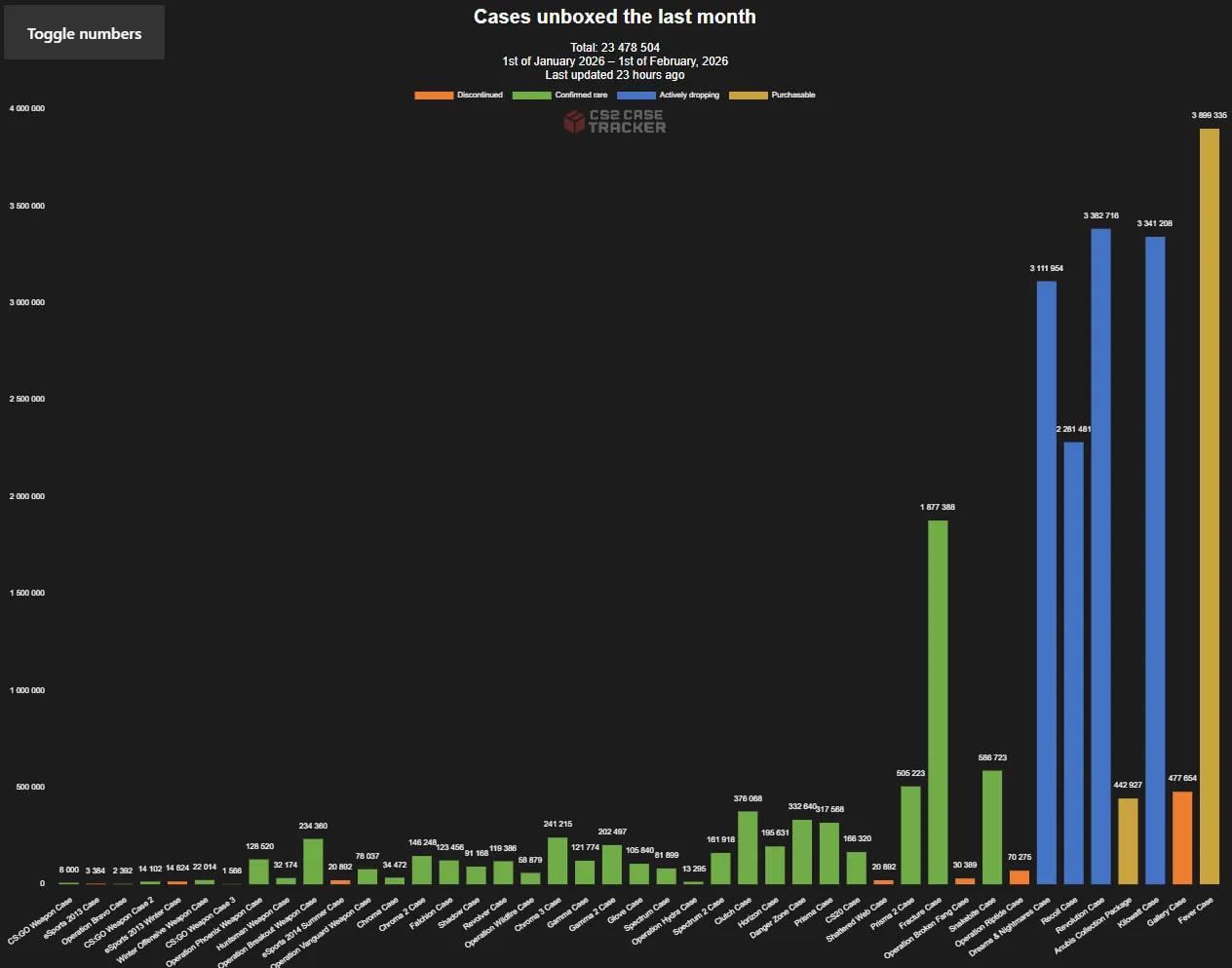Click the 'Shattered Web Case' axis label
This screenshot has height=968, width=1232.
[x=857, y=919]
